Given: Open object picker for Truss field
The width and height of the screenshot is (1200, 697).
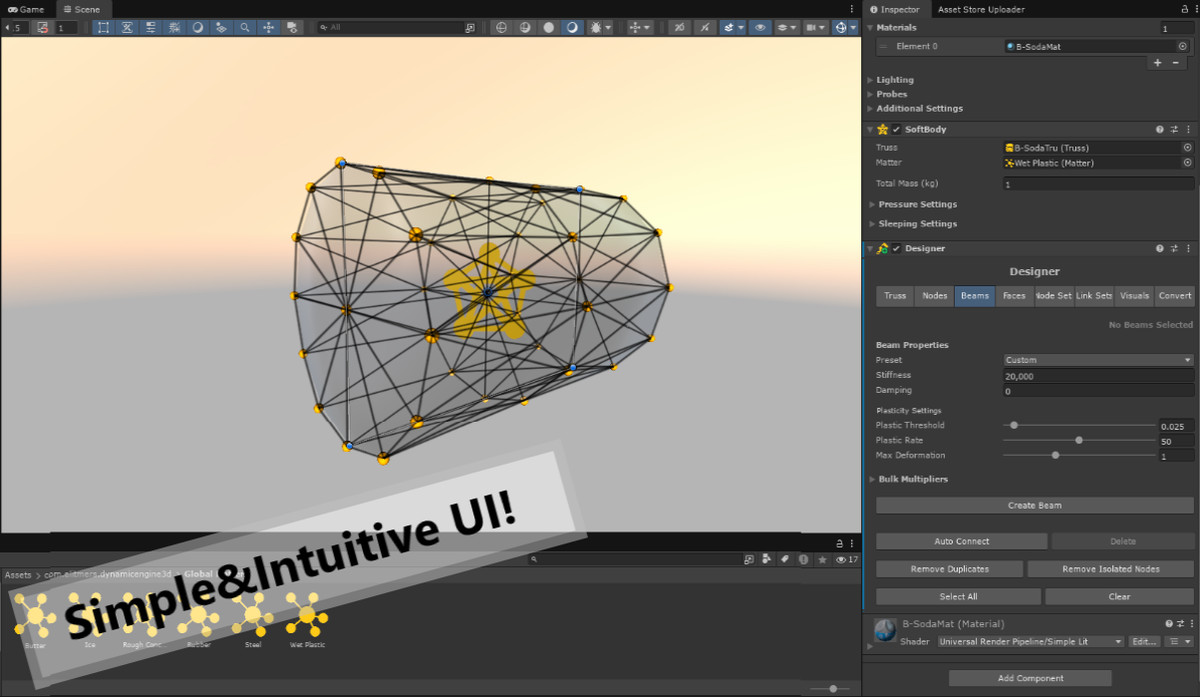Looking at the screenshot, I should click(1187, 147).
